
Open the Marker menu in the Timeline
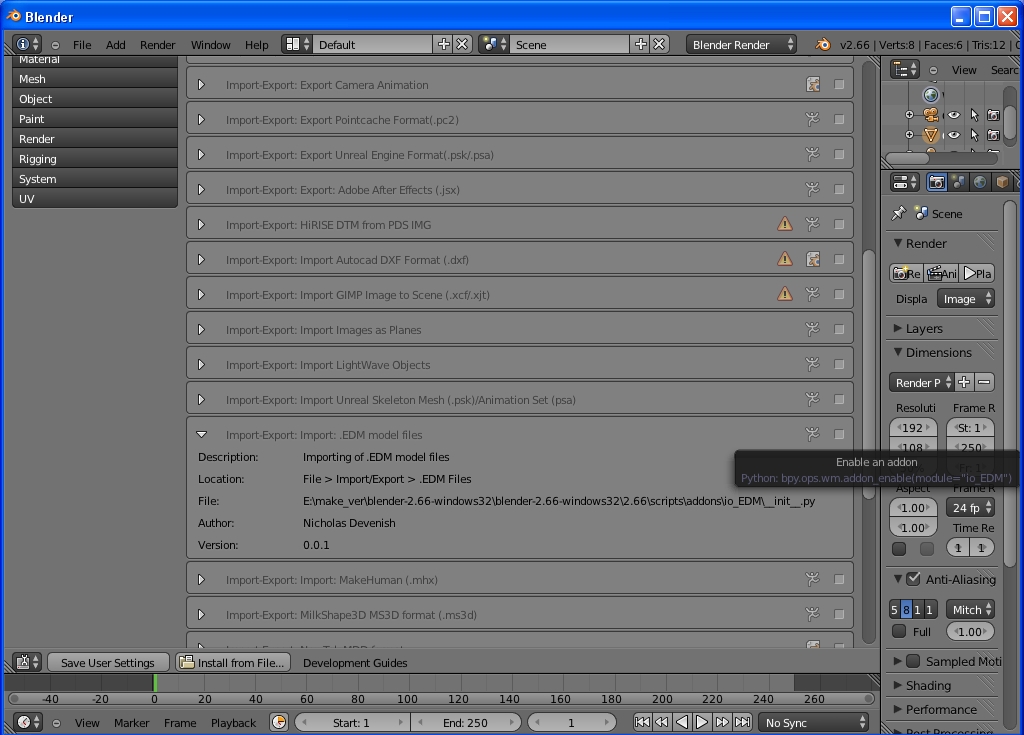[131, 723]
